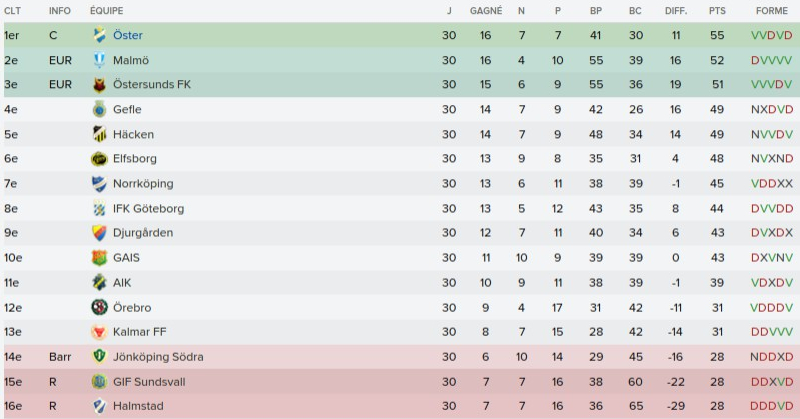This screenshot has height=419, width=800.
Task: Click the Örebro team name
Action: (133, 307)
